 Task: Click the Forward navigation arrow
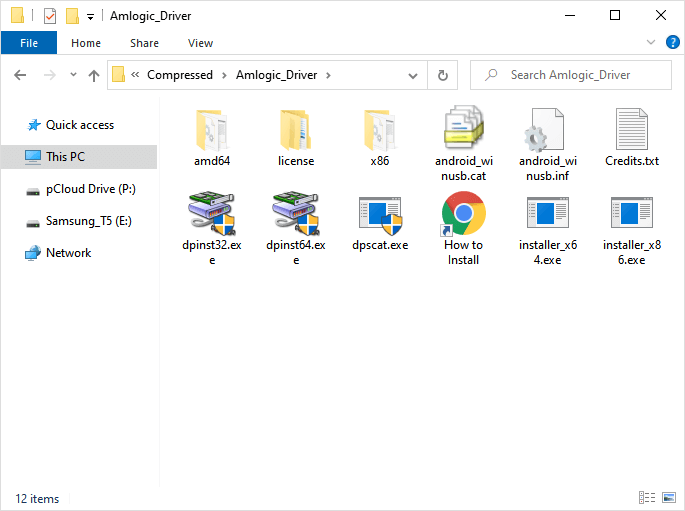pos(50,75)
